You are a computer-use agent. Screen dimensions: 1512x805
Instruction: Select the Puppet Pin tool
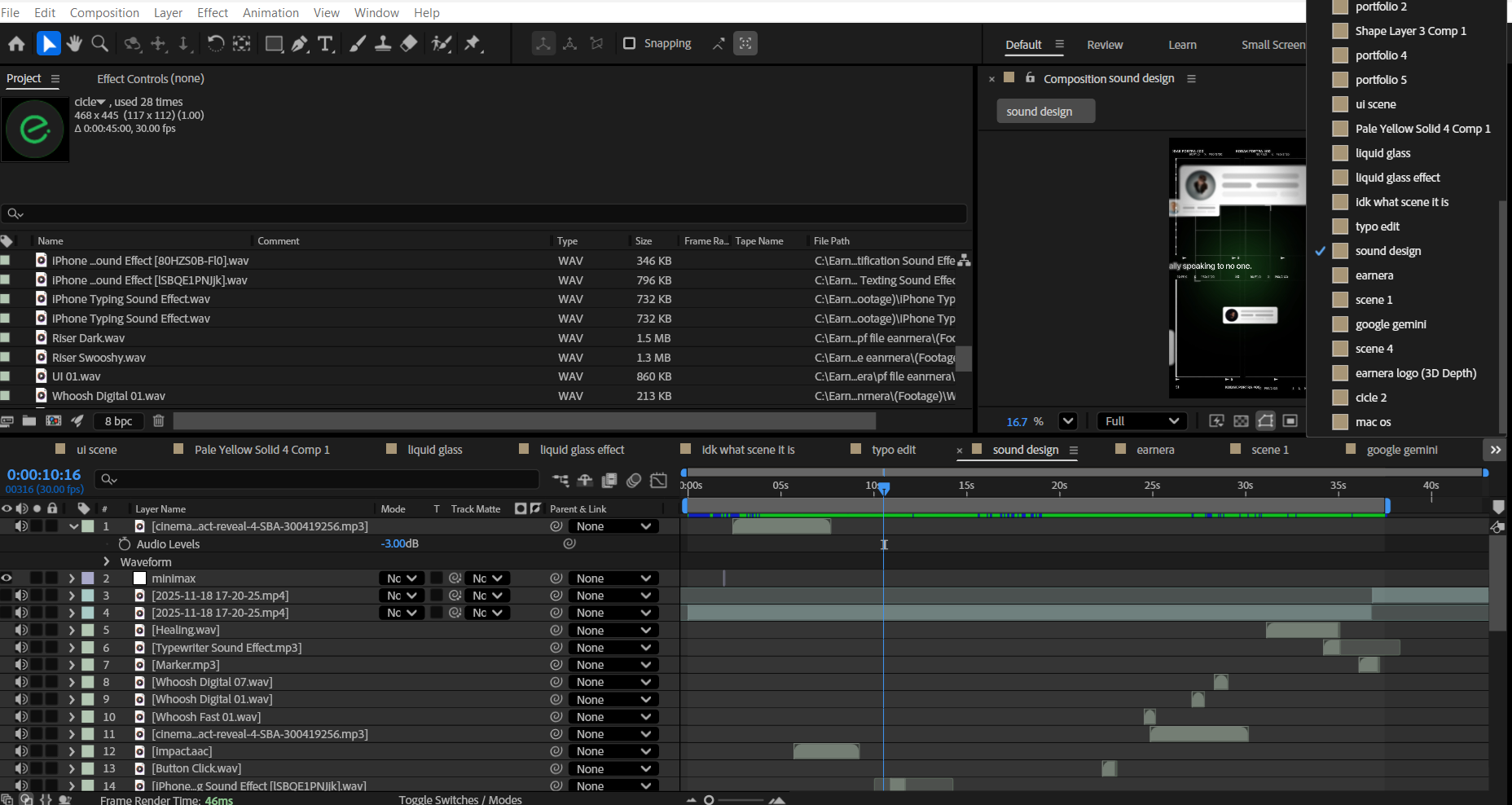coord(472,44)
